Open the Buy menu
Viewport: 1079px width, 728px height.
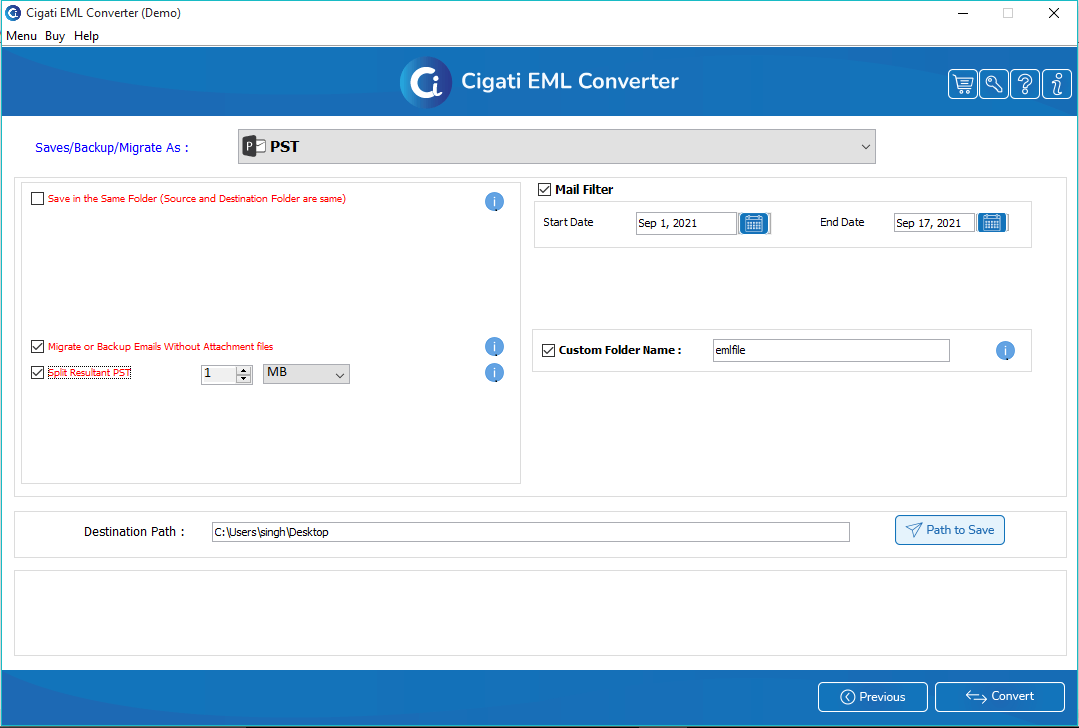(55, 36)
